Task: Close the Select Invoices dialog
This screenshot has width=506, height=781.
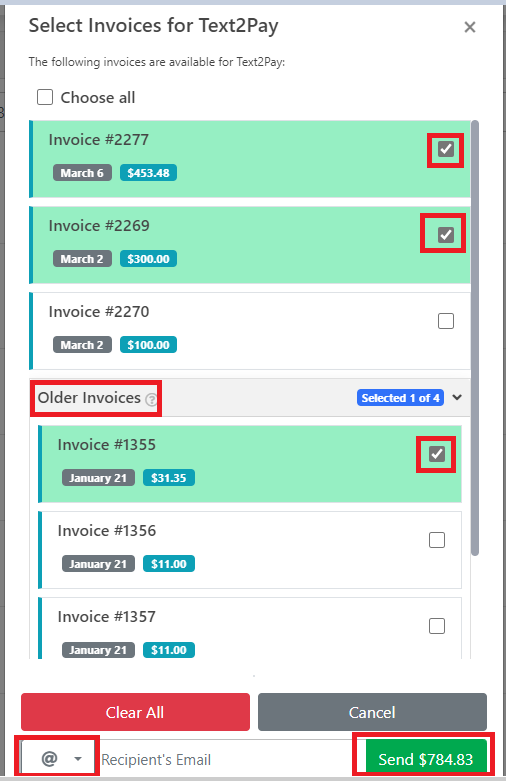Action: pos(470,27)
